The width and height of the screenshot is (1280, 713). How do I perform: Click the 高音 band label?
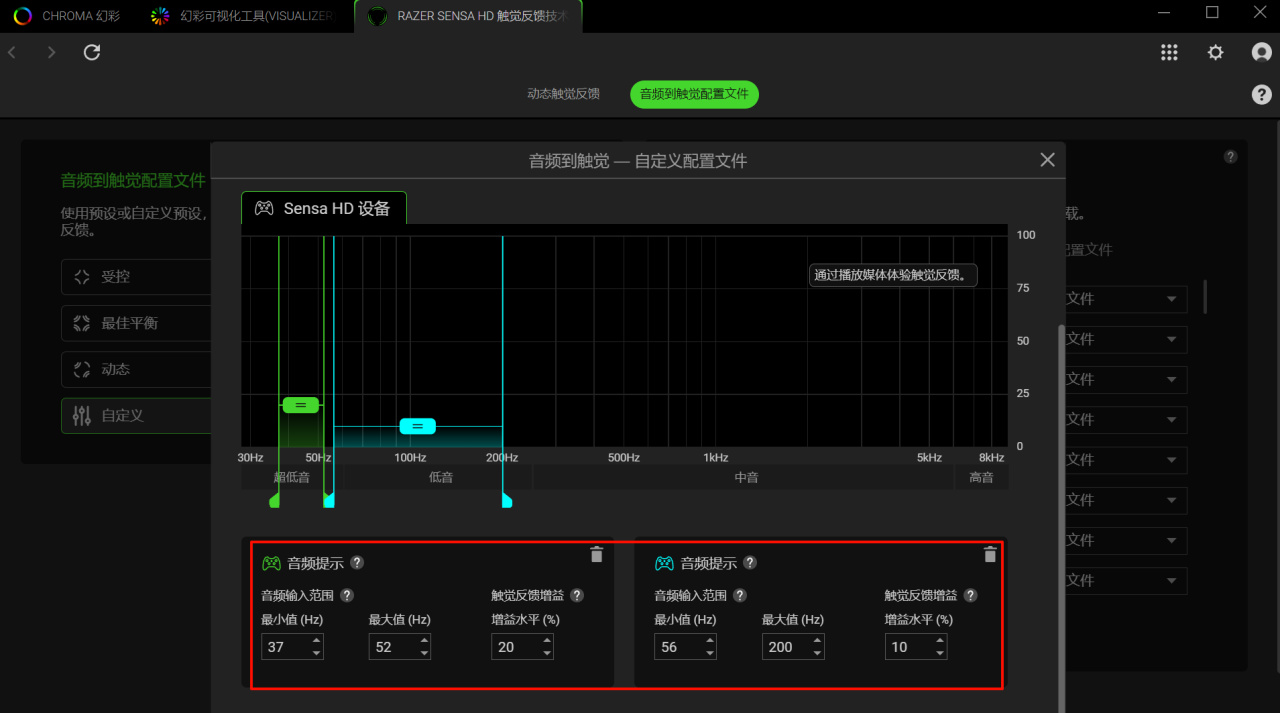981,477
